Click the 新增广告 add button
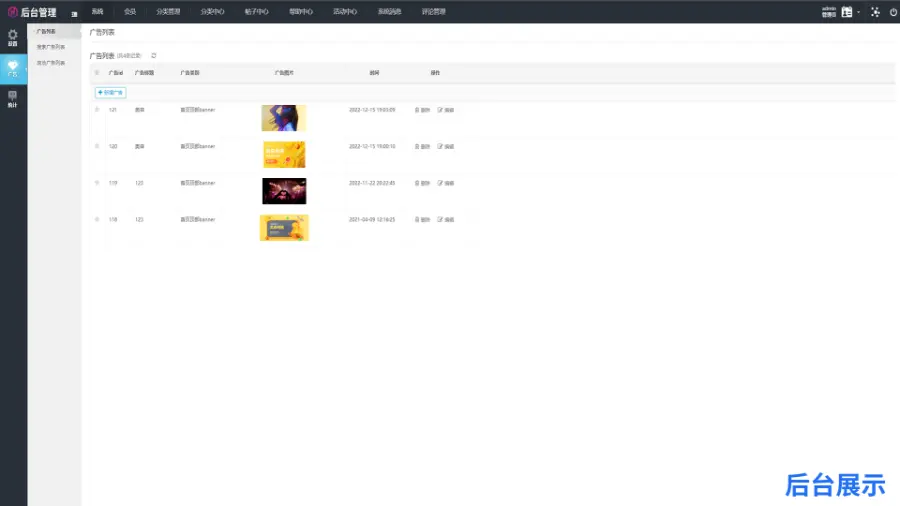Screen dimensions: 900x506 110,92
